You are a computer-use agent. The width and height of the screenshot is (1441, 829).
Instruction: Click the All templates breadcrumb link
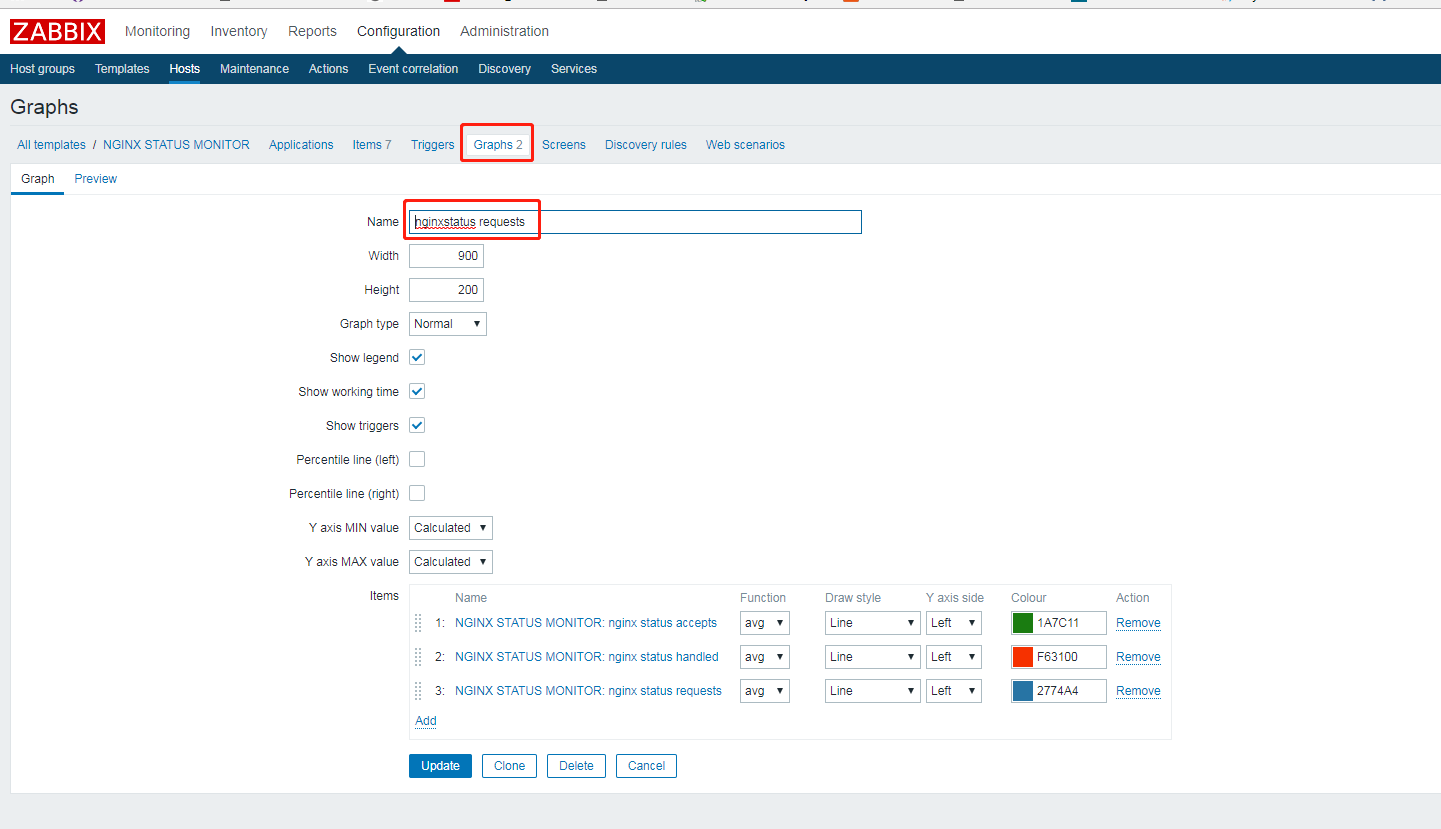click(x=51, y=145)
